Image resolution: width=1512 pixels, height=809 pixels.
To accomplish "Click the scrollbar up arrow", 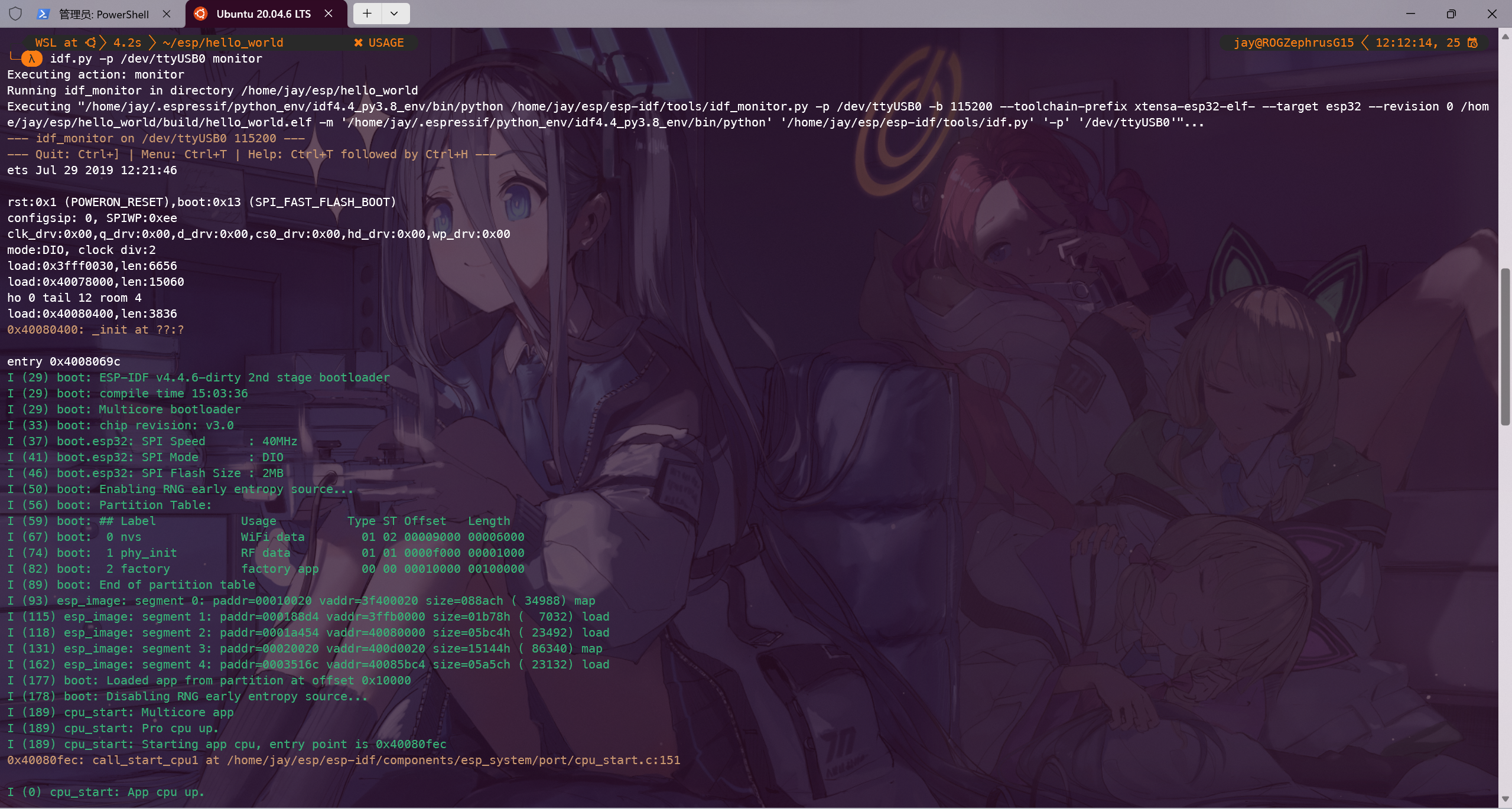I will point(1505,36).
